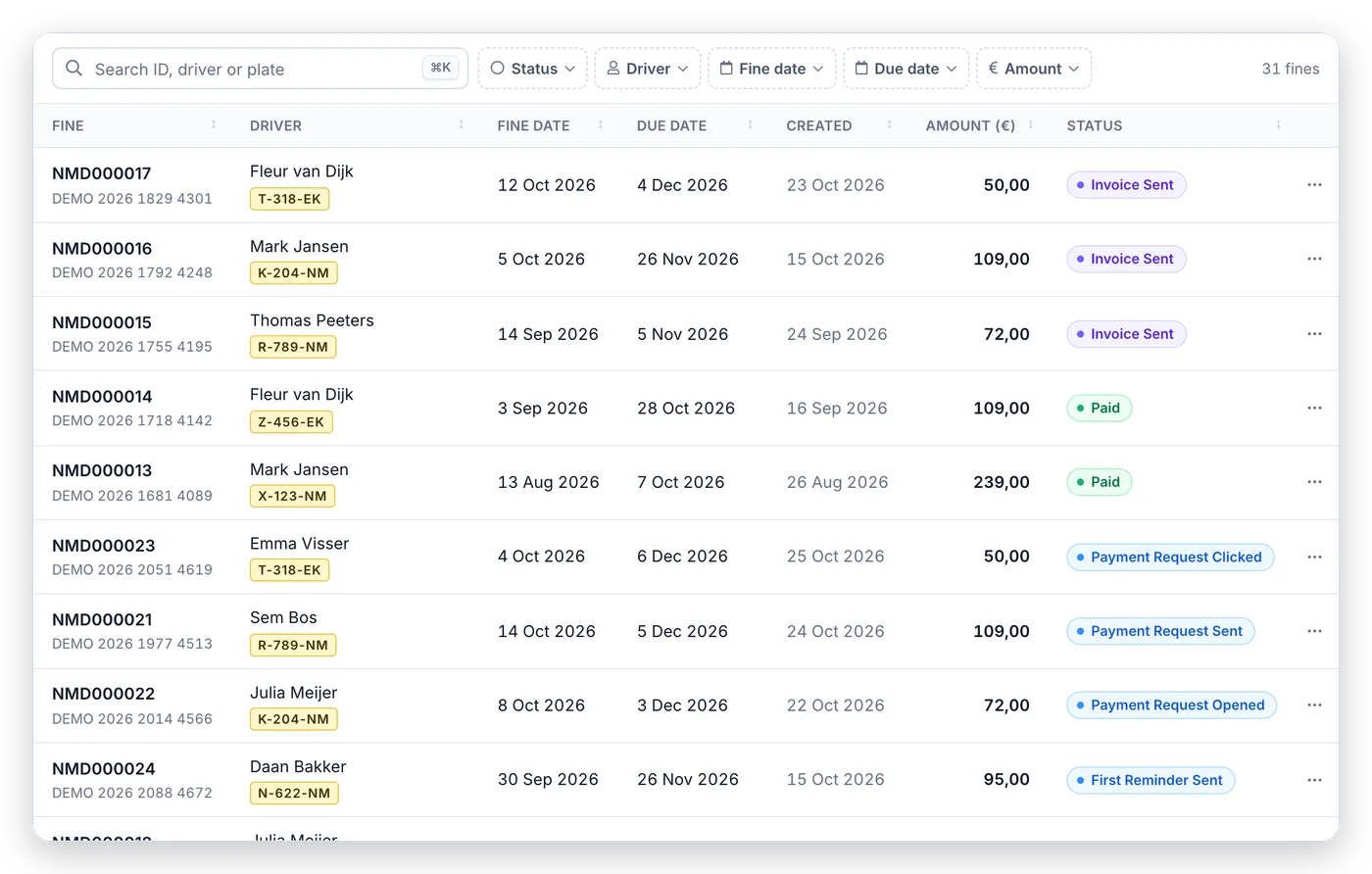Sort by the DUE DATE column arrows
Image resolution: width=1372 pixels, height=874 pixels.
pyautogui.click(x=751, y=125)
